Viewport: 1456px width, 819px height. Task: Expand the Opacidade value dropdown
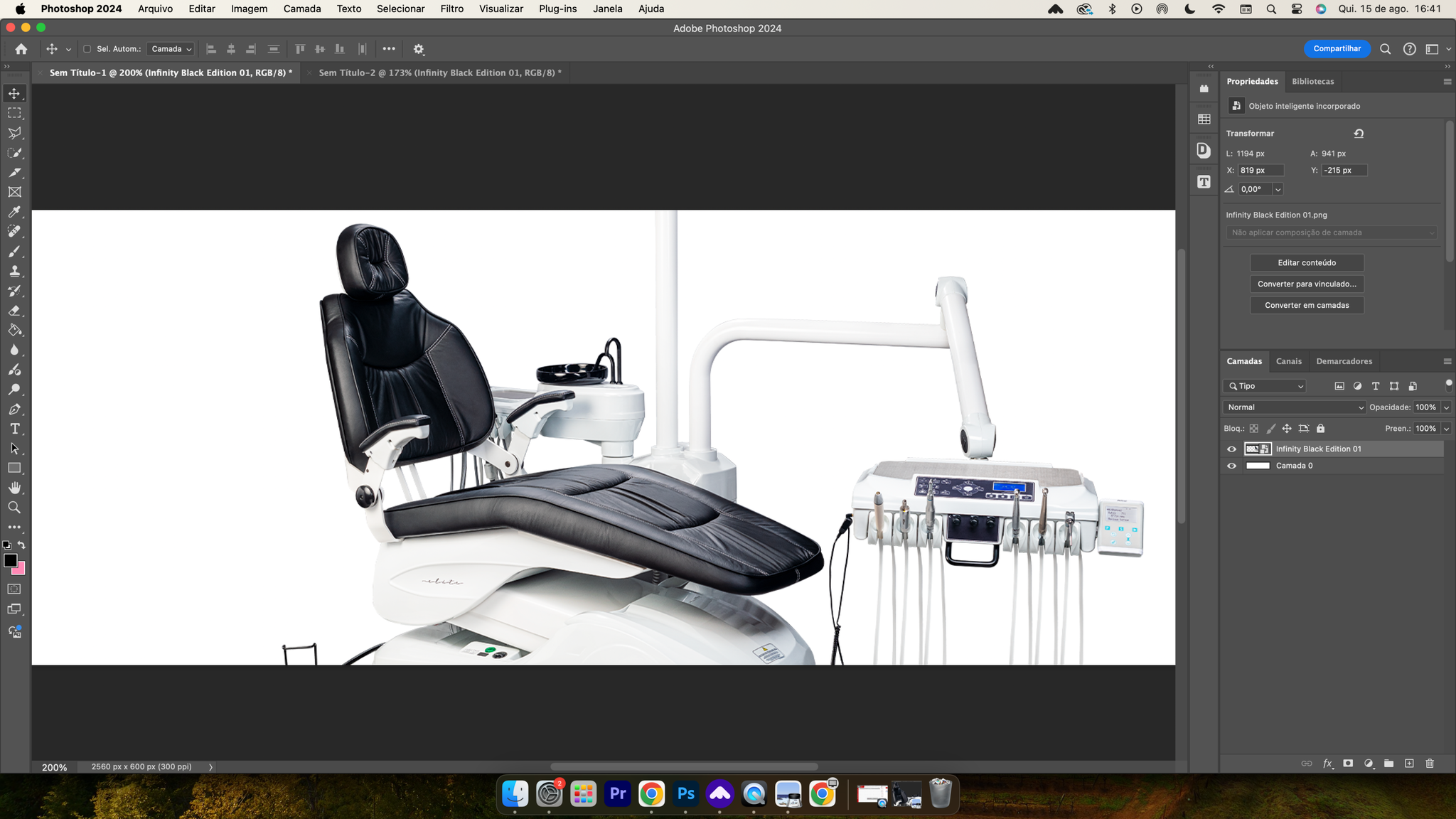click(1445, 407)
